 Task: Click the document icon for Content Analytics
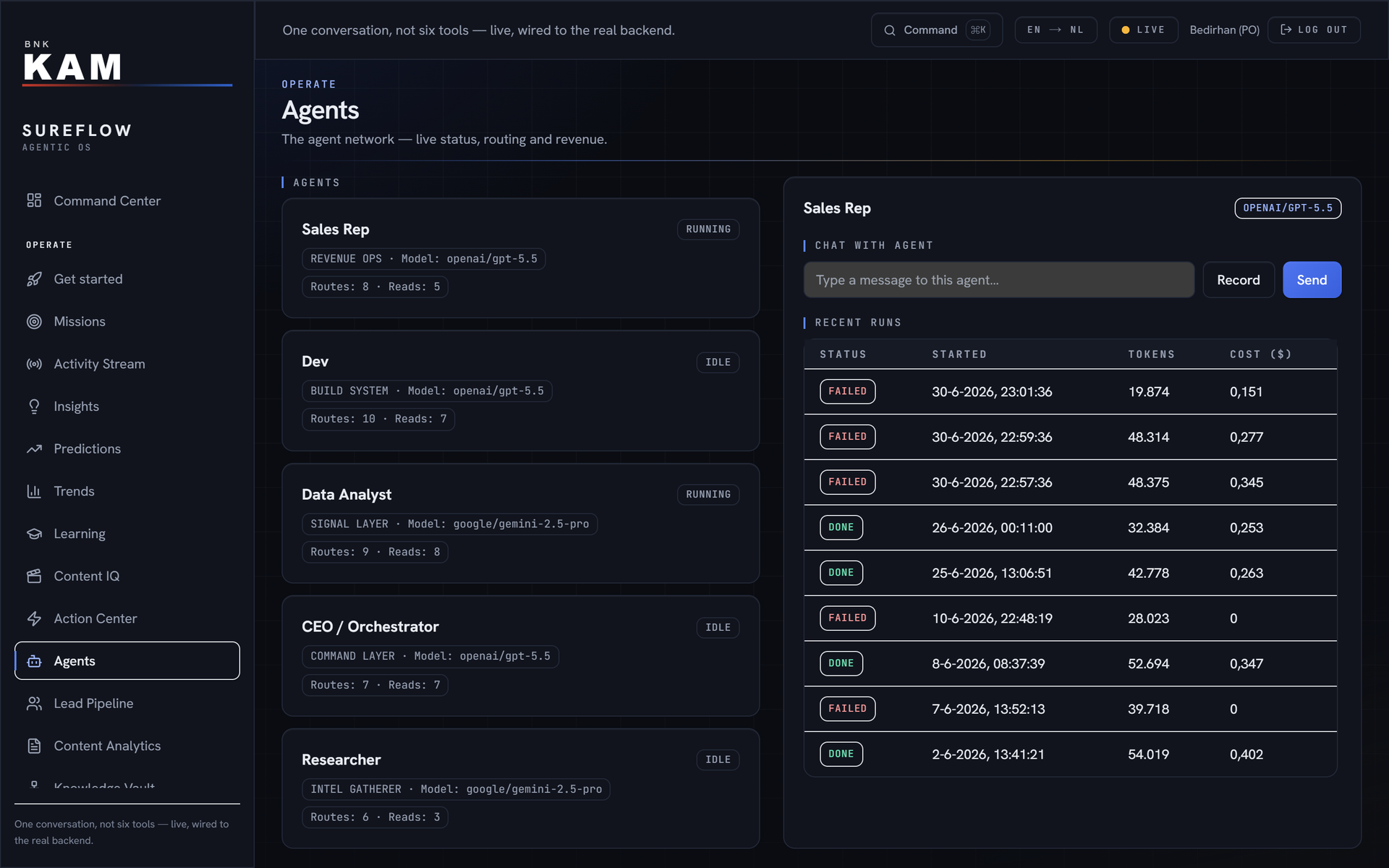pos(34,746)
